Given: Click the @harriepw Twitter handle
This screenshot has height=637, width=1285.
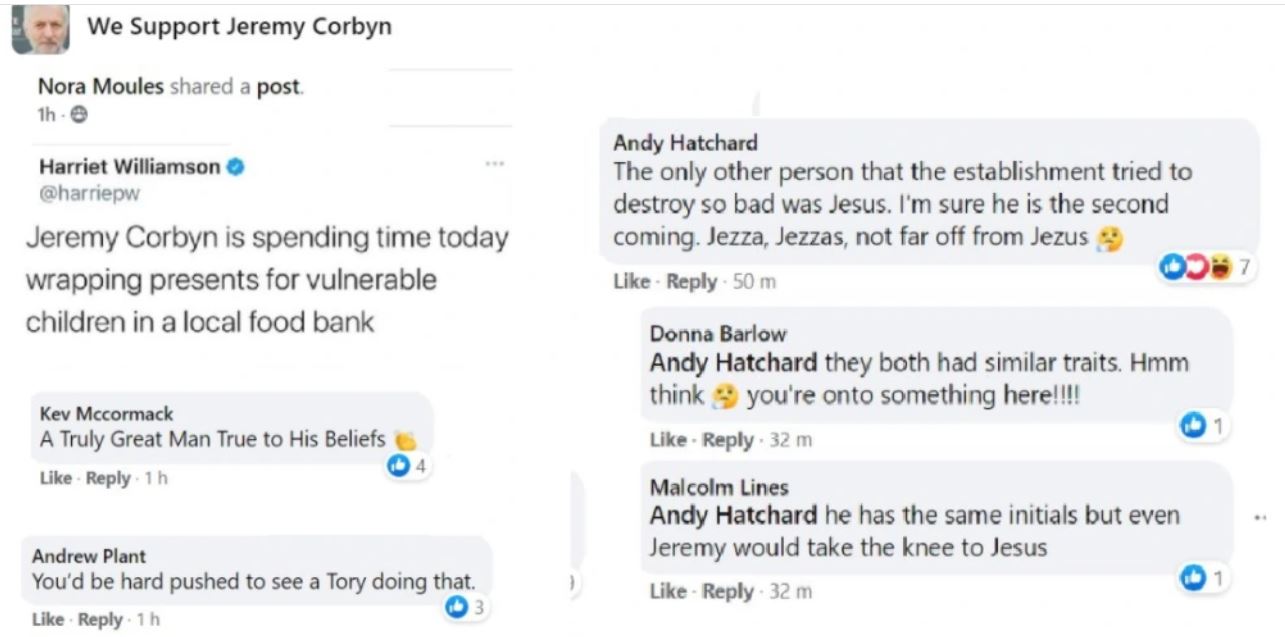Looking at the screenshot, I should 89,194.
